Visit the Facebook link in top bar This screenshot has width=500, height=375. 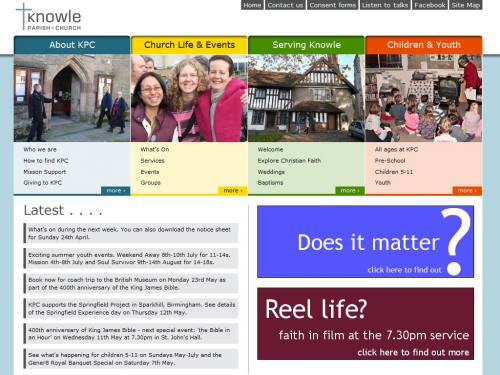(x=430, y=5)
